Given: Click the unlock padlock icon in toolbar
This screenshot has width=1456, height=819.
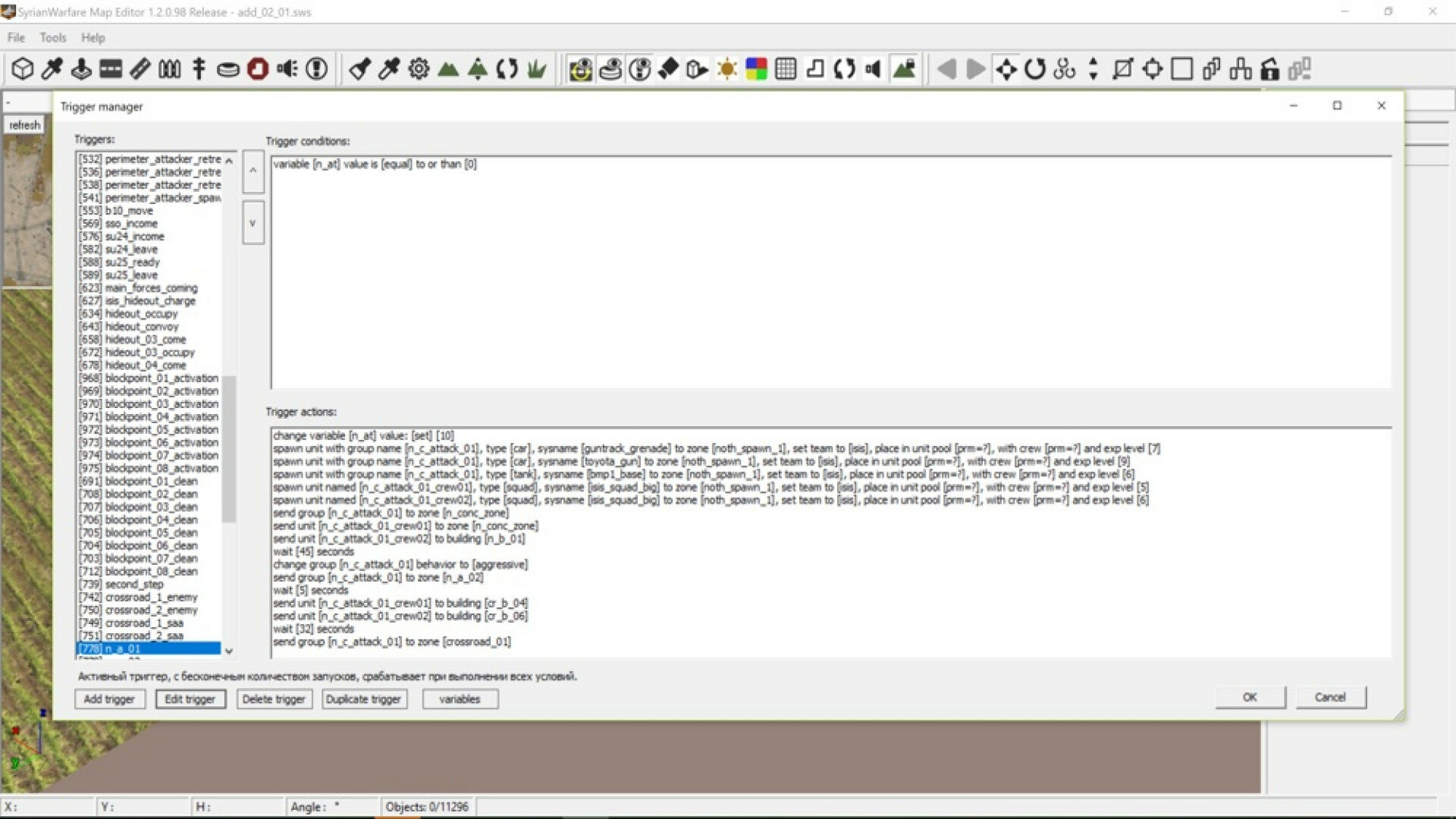Looking at the screenshot, I should (1270, 69).
